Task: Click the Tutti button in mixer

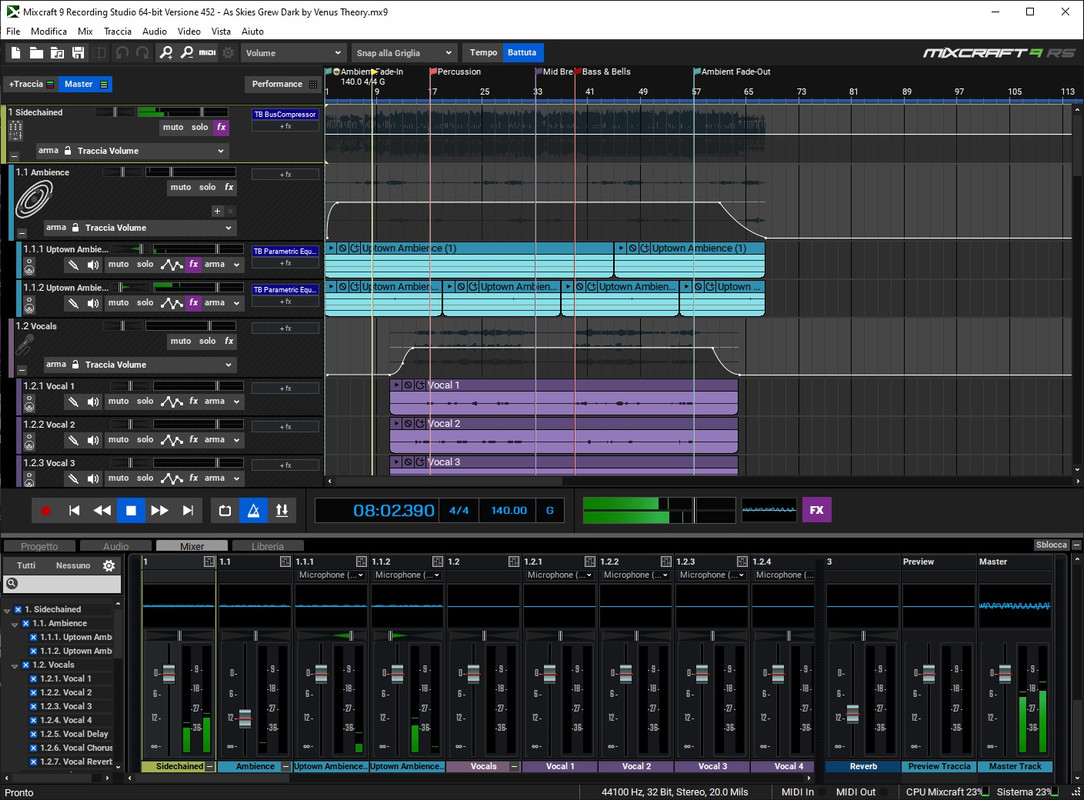Action: 26,566
